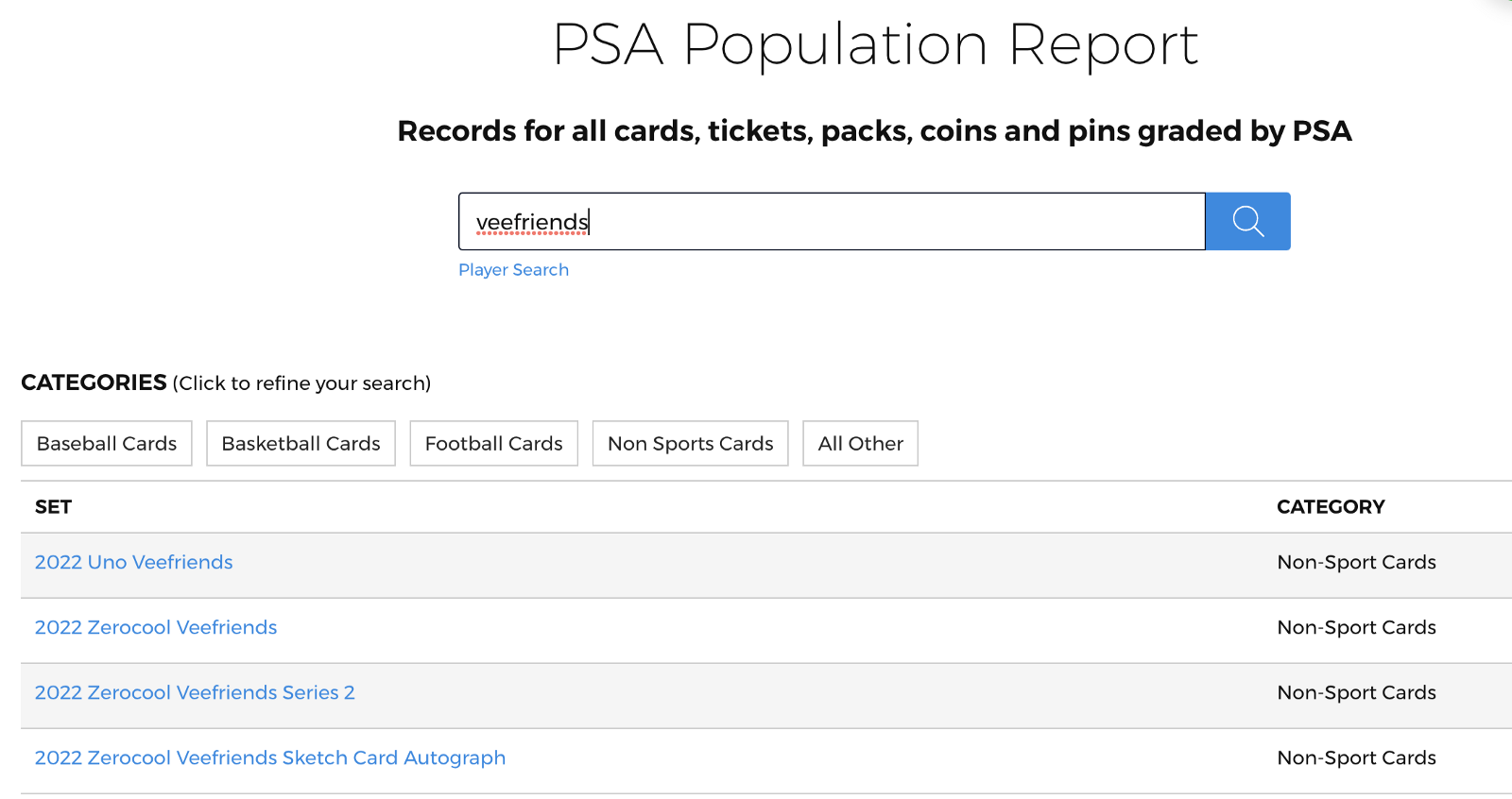Select Non-Sport Cards in Uno Veefriends row
This screenshot has width=1512, height=799.
(1356, 562)
